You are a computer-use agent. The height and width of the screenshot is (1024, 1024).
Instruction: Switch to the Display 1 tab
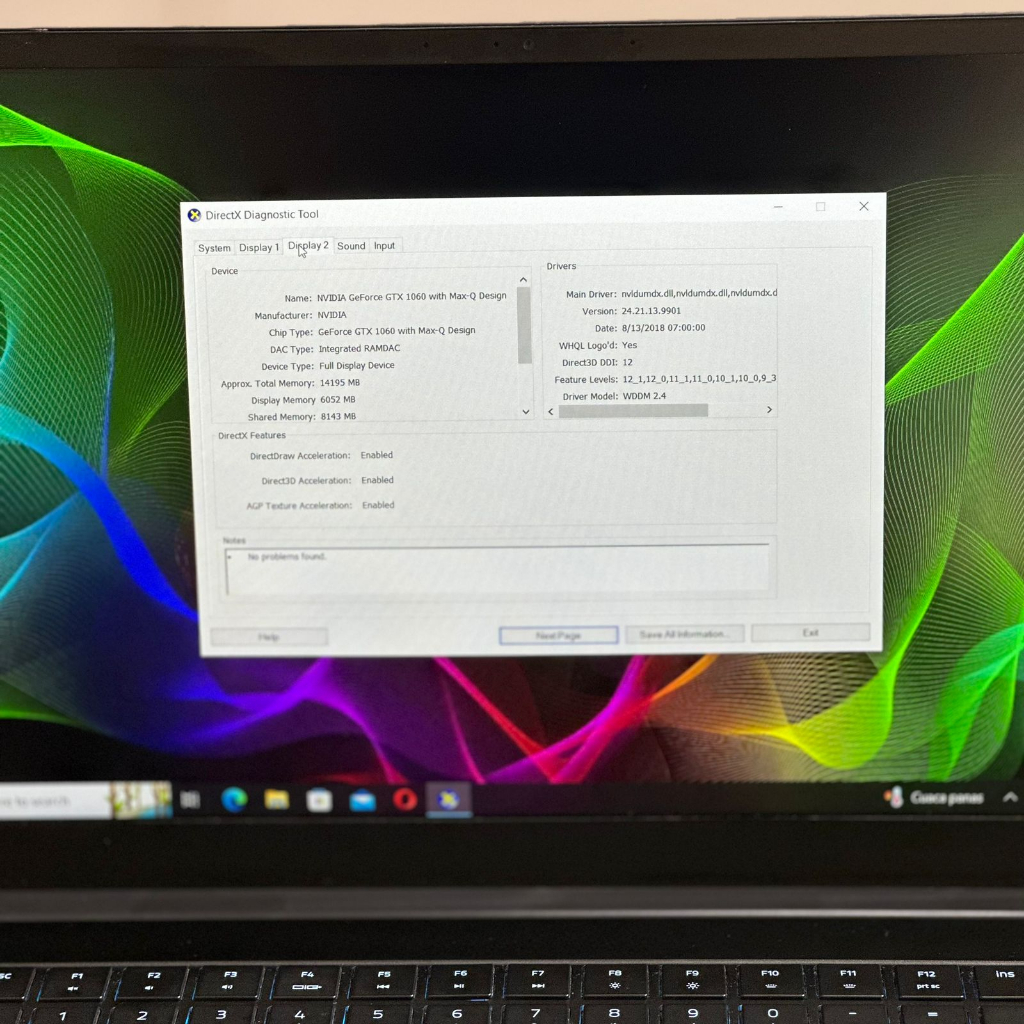[x=259, y=247]
